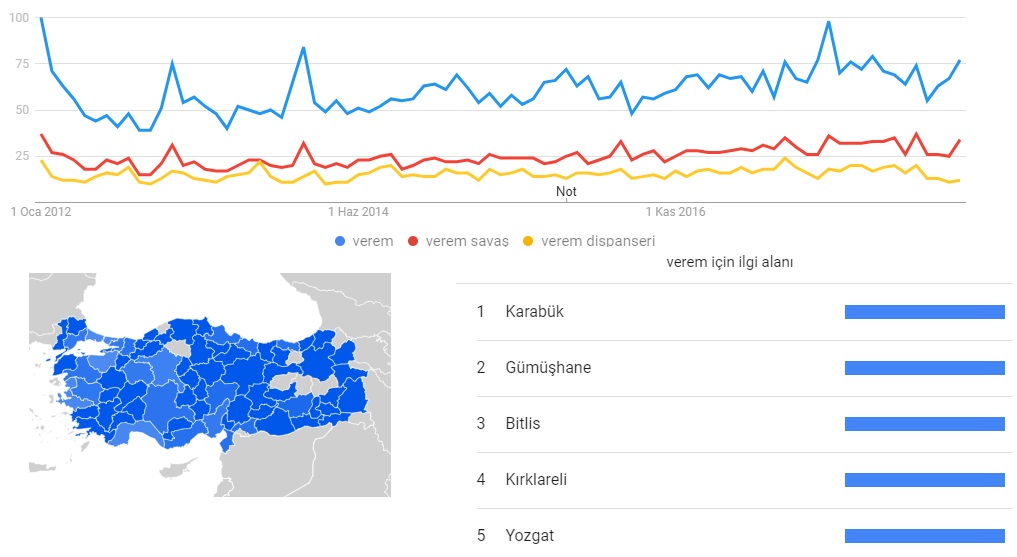
Task: Click the blue interest bar for Kırklareli
Action: click(925, 480)
